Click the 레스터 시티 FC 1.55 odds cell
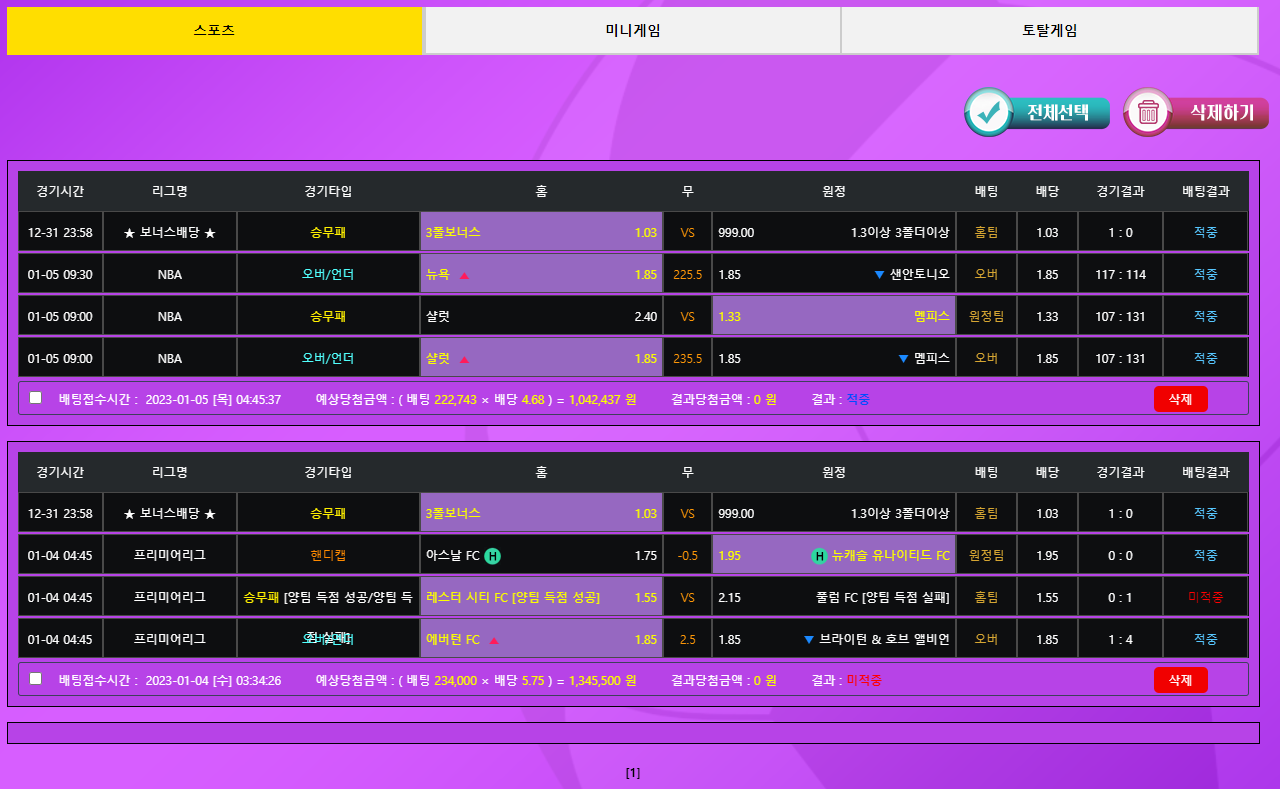1280x789 pixels. 541,598
